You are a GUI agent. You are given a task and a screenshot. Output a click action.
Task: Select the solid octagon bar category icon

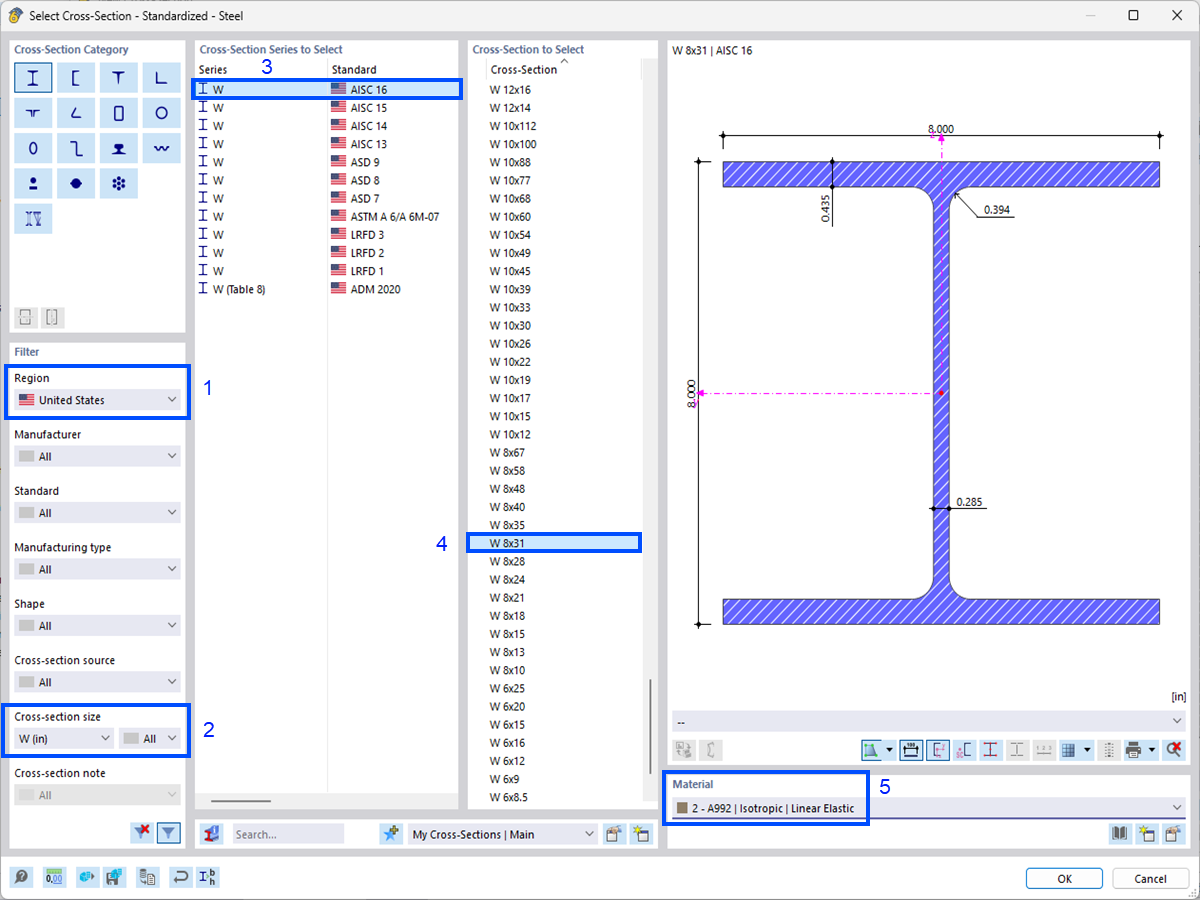click(x=76, y=184)
